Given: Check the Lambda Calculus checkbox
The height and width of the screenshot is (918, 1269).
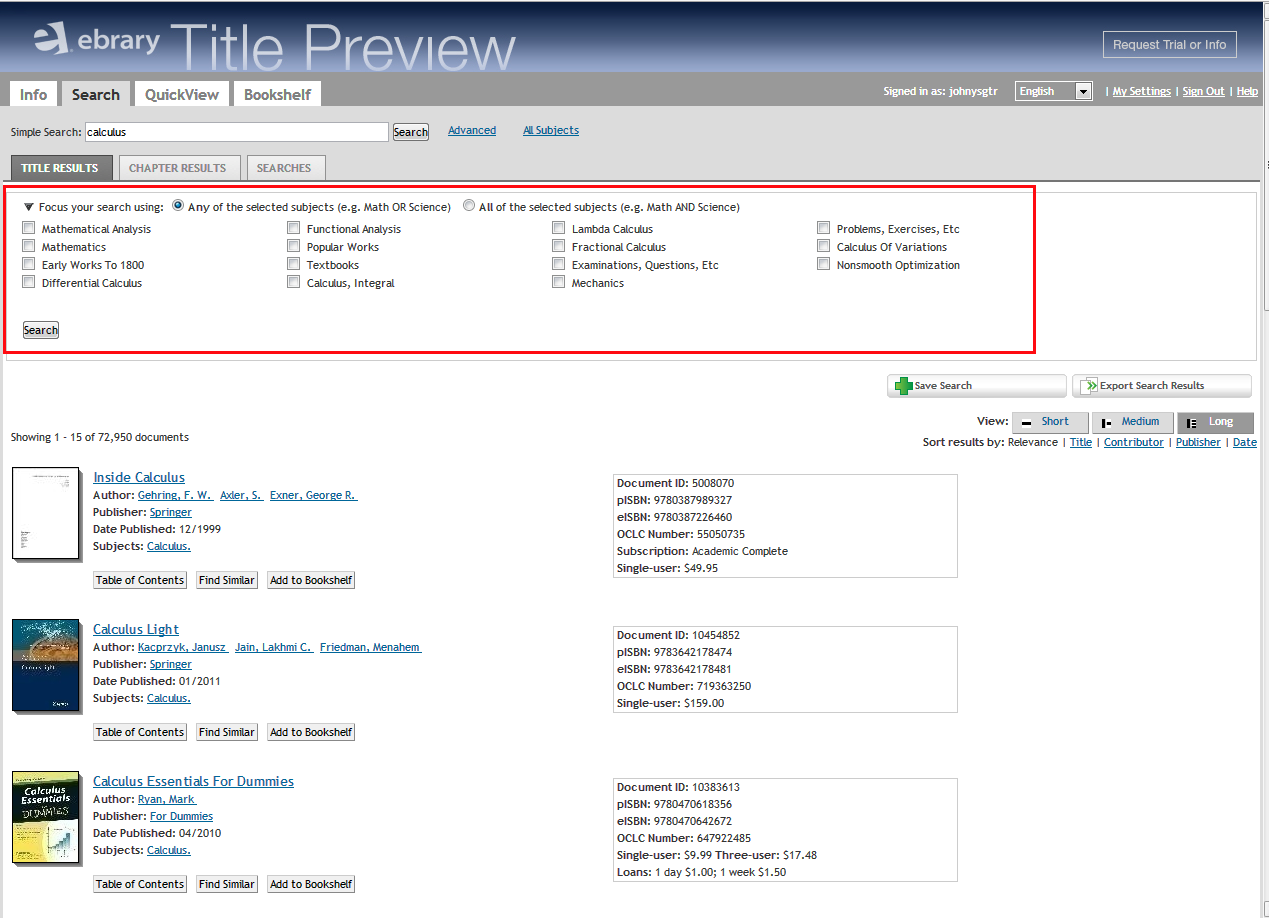Looking at the screenshot, I should pyautogui.click(x=559, y=228).
